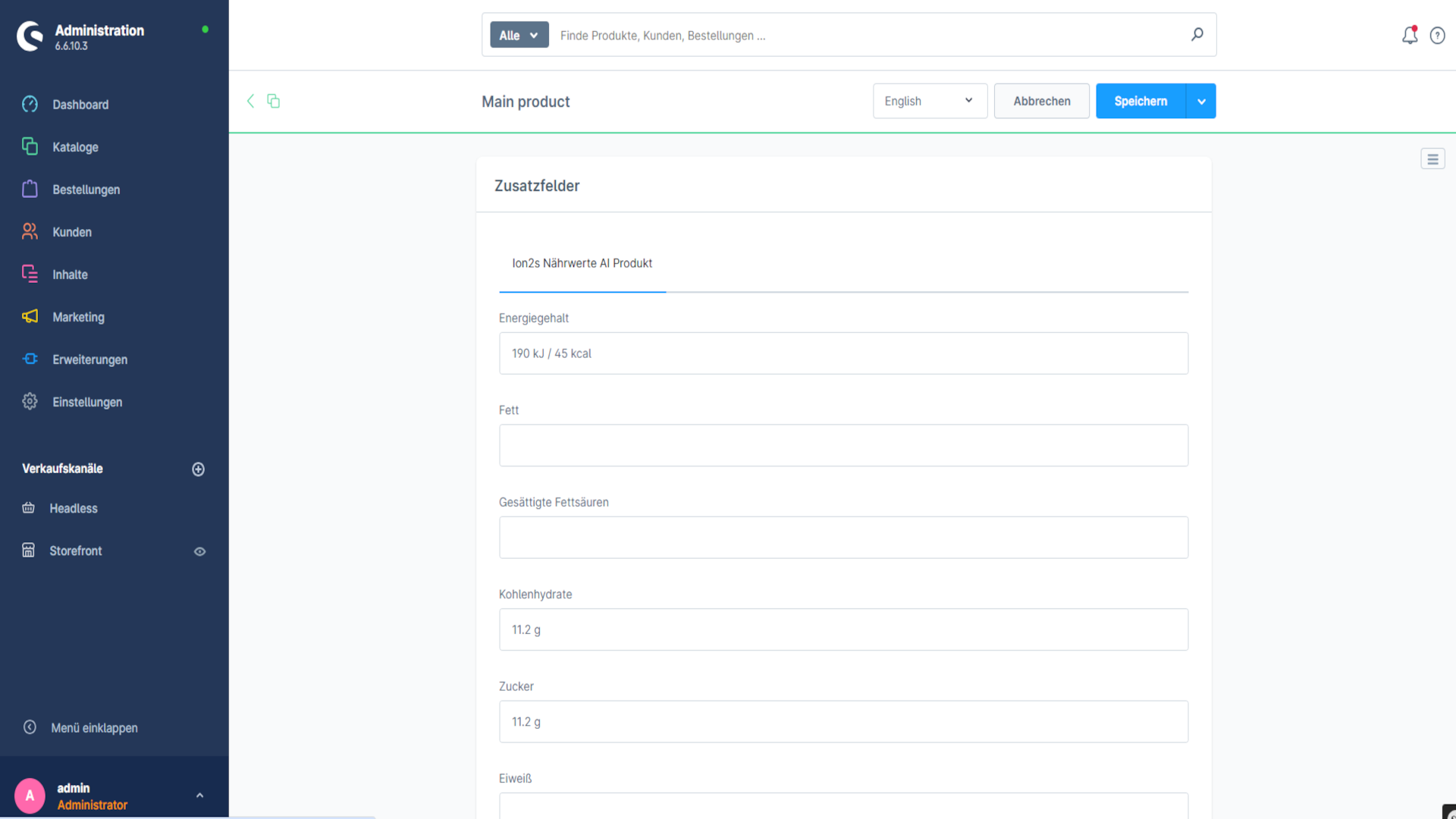
Task: Click the Bestellungen clipboard icon
Action: [x=30, y=189]
